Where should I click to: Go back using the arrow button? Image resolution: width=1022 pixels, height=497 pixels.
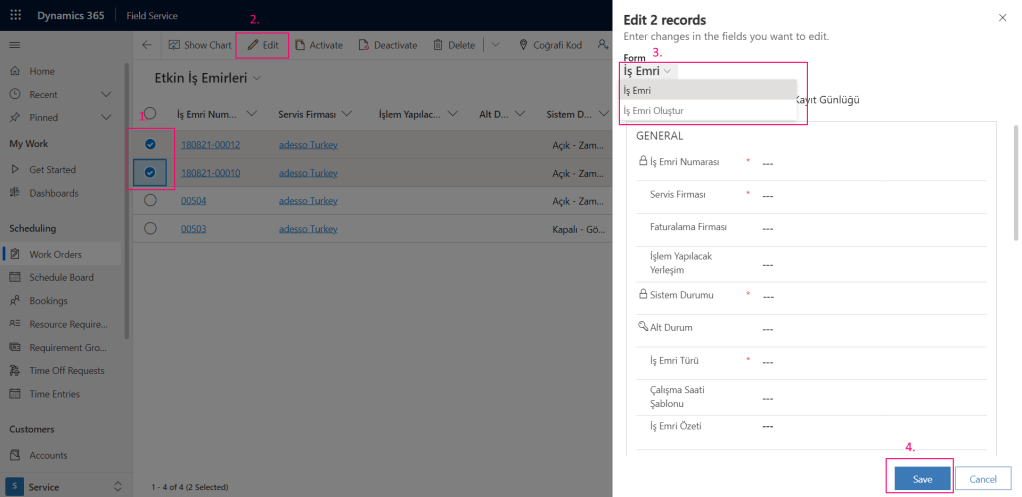pos(147,45)
